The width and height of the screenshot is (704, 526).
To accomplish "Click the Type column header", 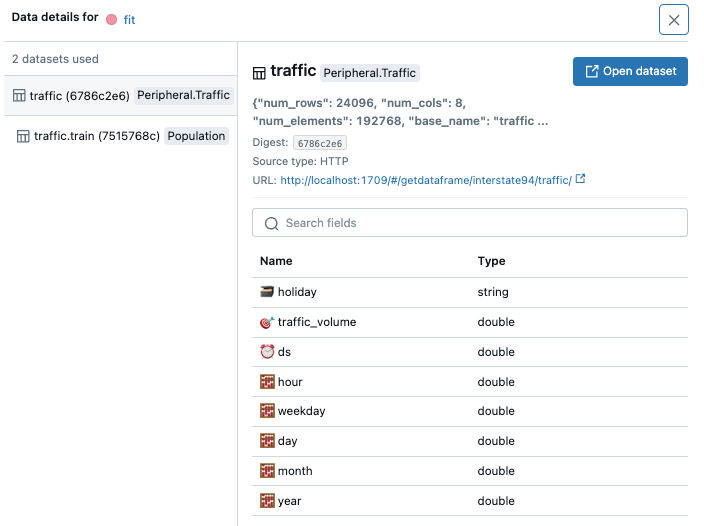I will tap(491, 261).
